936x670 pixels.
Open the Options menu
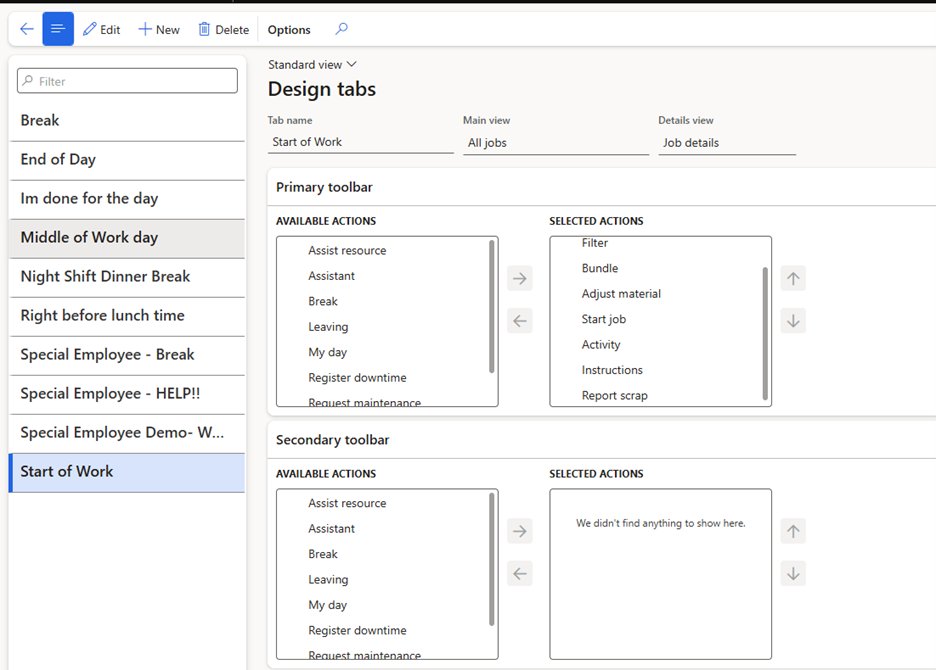coord(288,29)
